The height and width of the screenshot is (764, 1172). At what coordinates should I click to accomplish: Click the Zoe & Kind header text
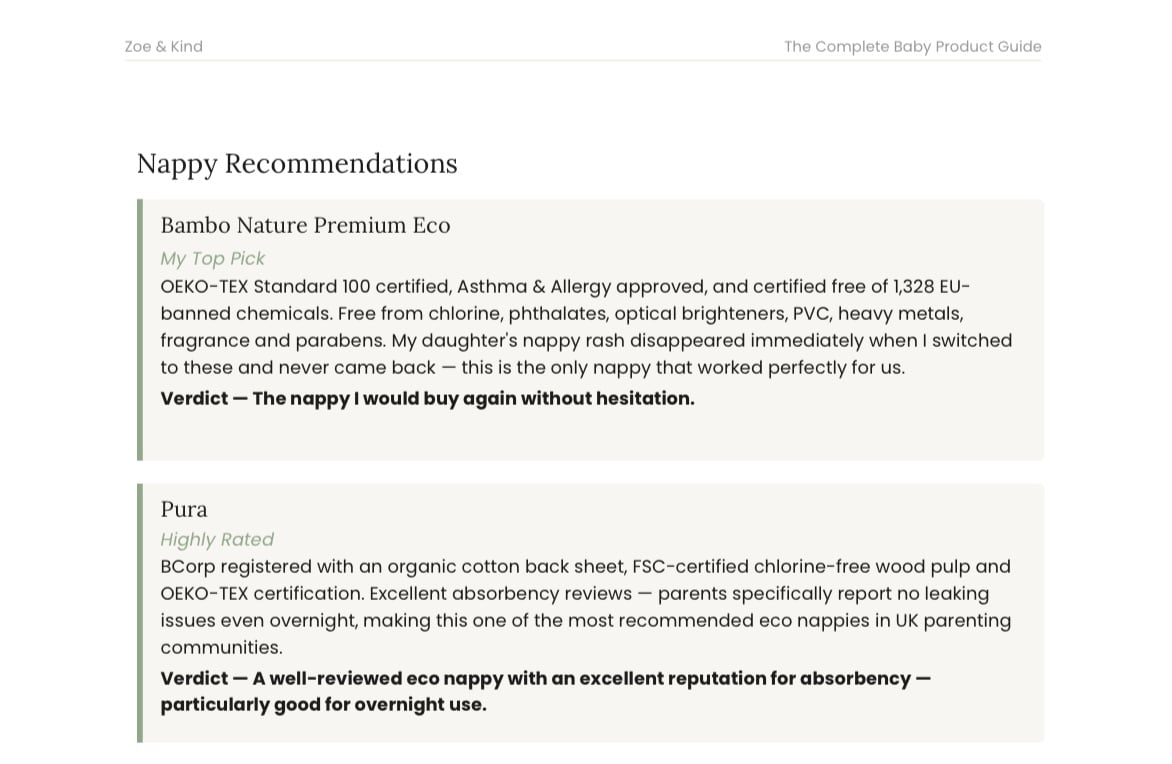click(x=163, y=46)
